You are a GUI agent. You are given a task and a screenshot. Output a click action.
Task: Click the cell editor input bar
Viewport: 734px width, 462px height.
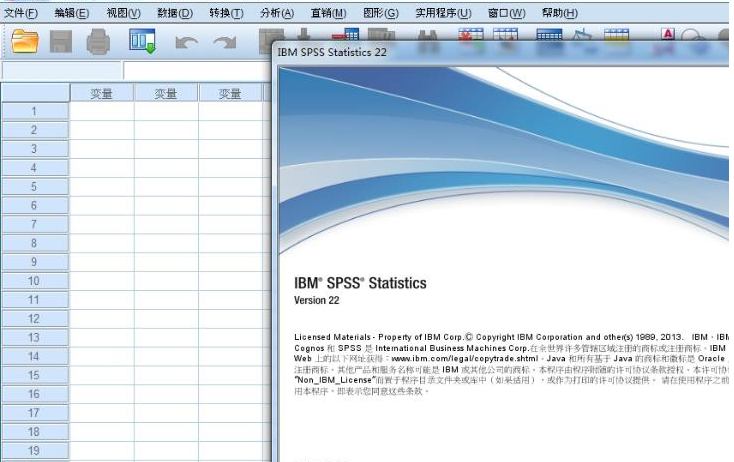[x=197, y=71]
